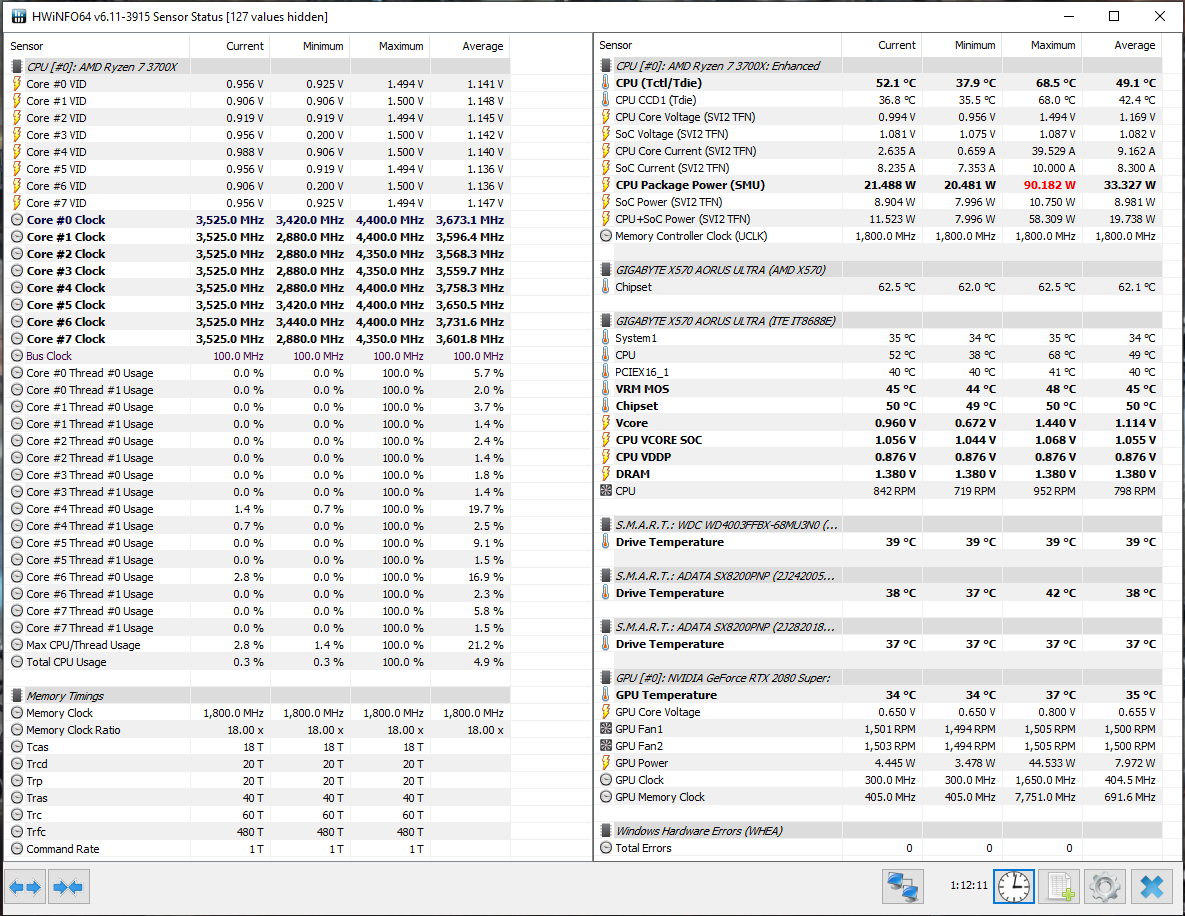Collapse GIGABYTE X570 AORUS ULTRA (ITE IT8688E) group
This screenshot has height=916, width=1185.
click(x=605, y=320)
